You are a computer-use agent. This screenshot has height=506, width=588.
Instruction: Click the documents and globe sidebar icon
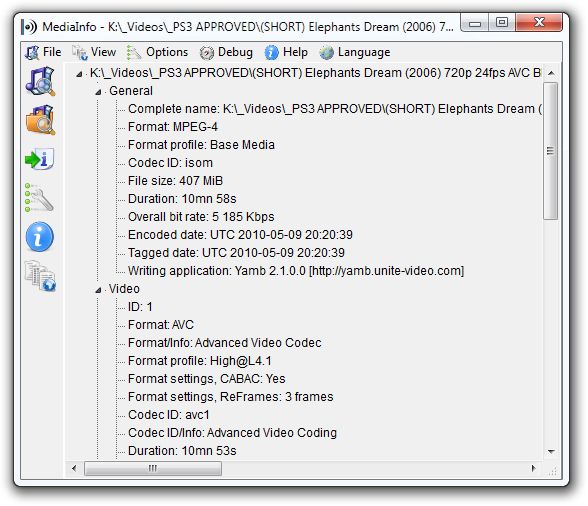[40, 276]
